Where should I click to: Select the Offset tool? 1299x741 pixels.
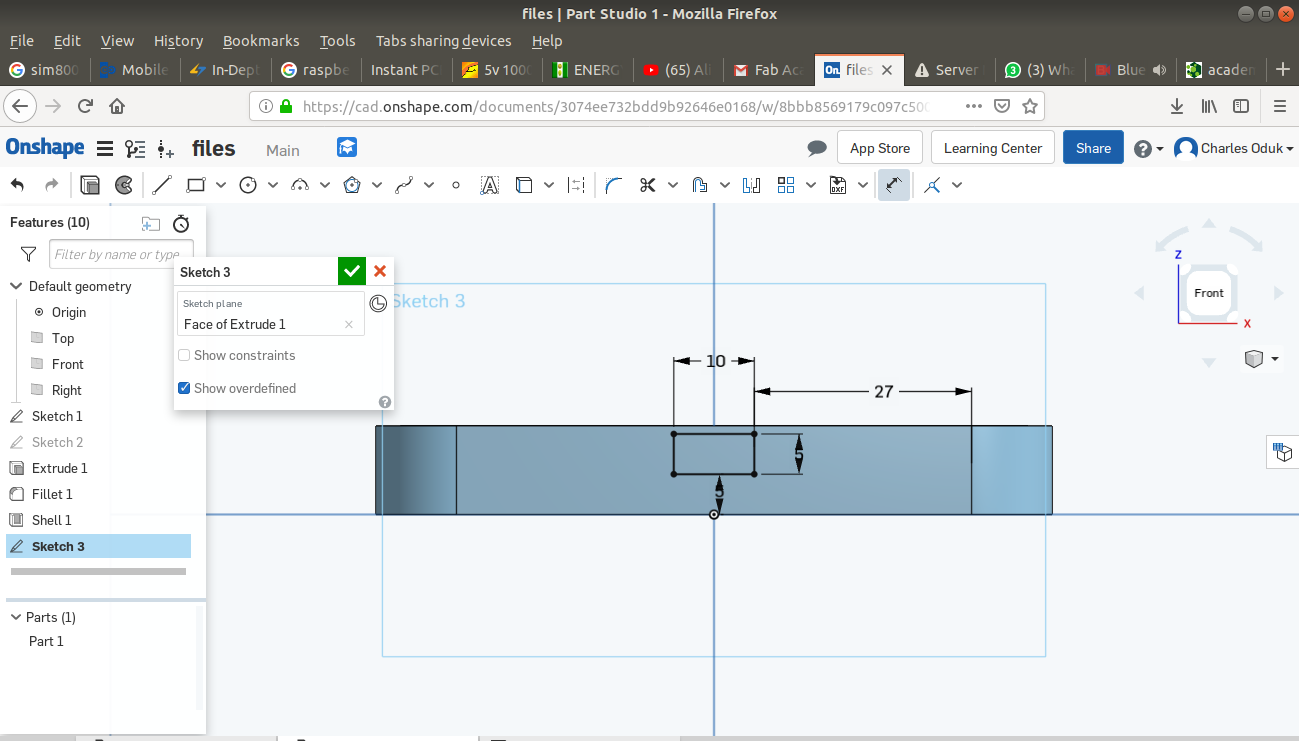(700, 185)
